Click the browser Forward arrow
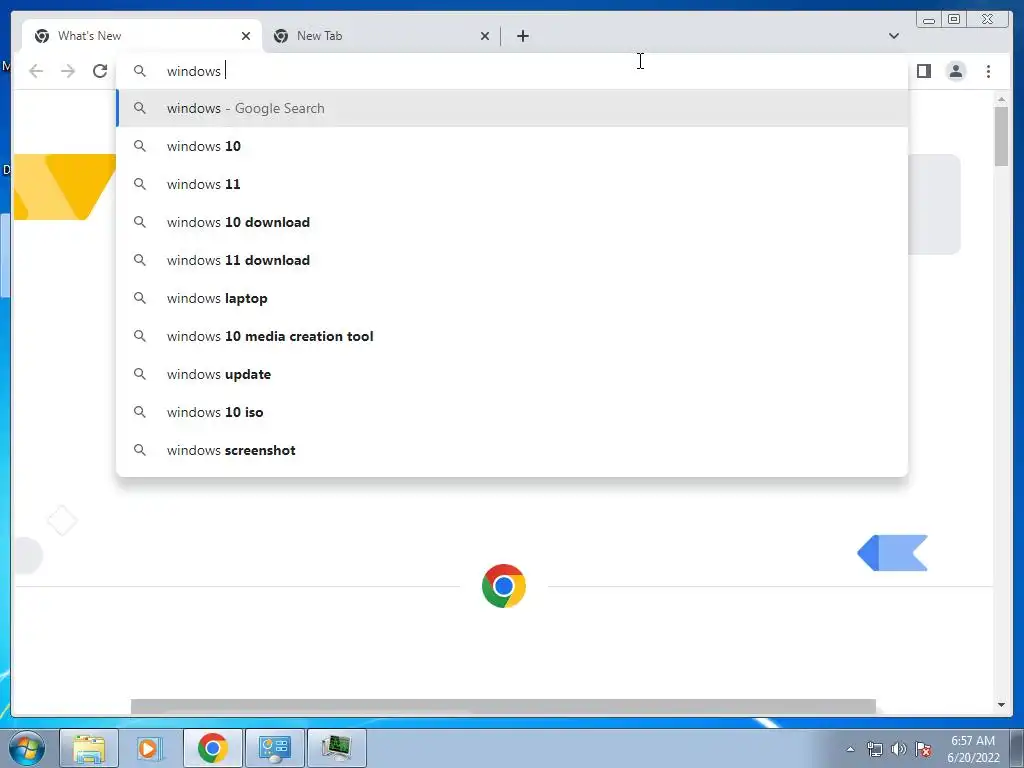Image resolution: width=1024 pixels, height=768 pixels. tap(68, 71)
